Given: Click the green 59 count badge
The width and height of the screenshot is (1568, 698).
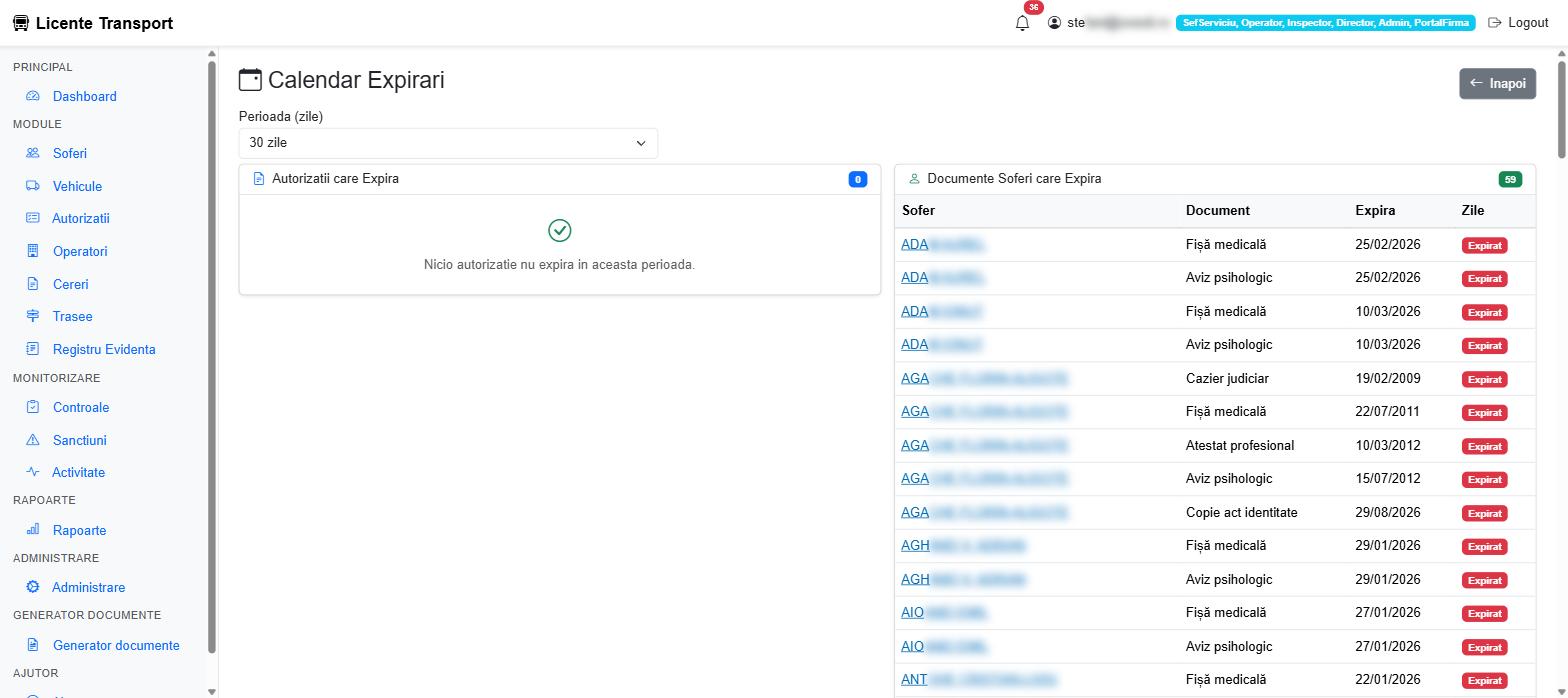Looking at the screenshot, I should pos(1510,180).
